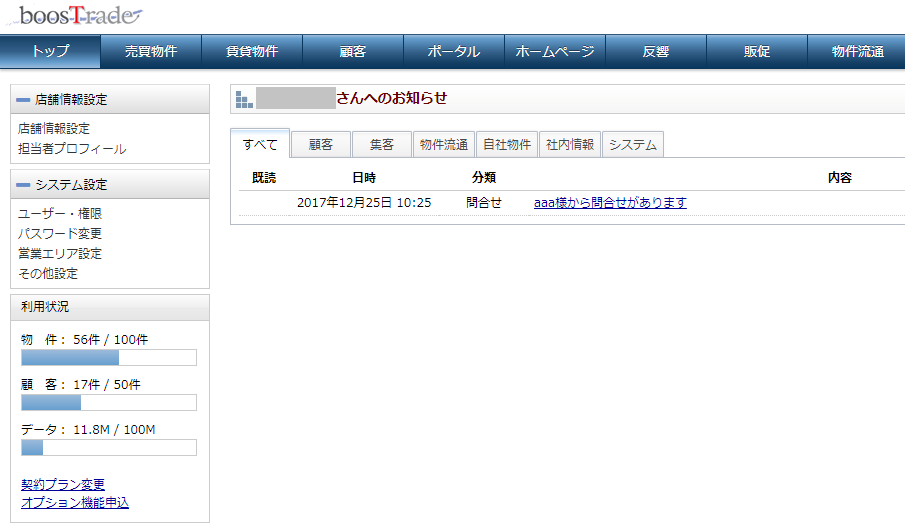Collapse the 店舗情報設定 section
Viewport: 905px width, 527px height.
[23, 100]
